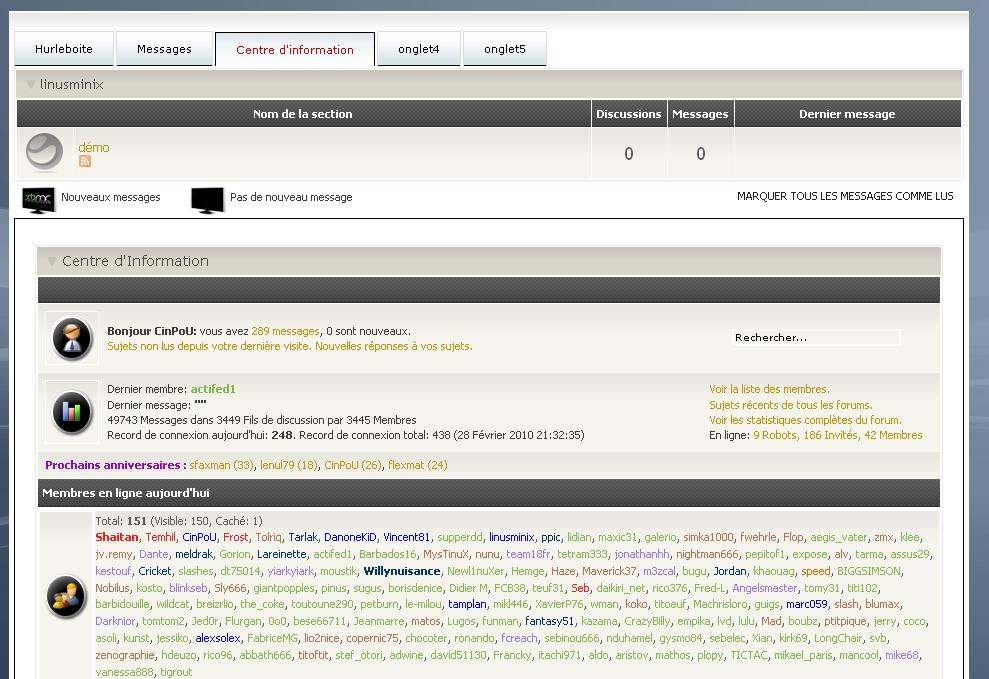Image resolution: width=989 pixels, height=679 pixels.
Task: Collapse the Centre d'Information panel
Action: click(x=50, y=261)
